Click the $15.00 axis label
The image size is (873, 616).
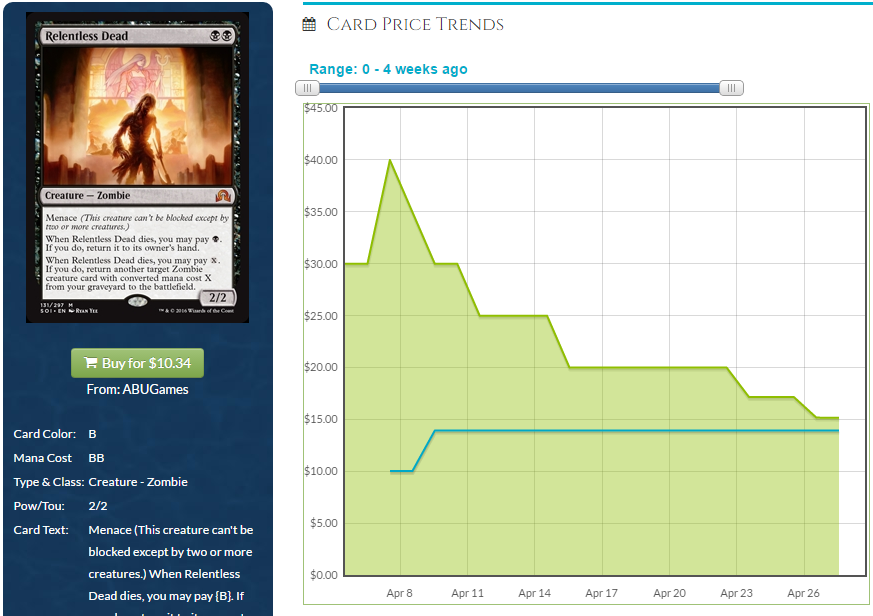[x=321, y=419]
